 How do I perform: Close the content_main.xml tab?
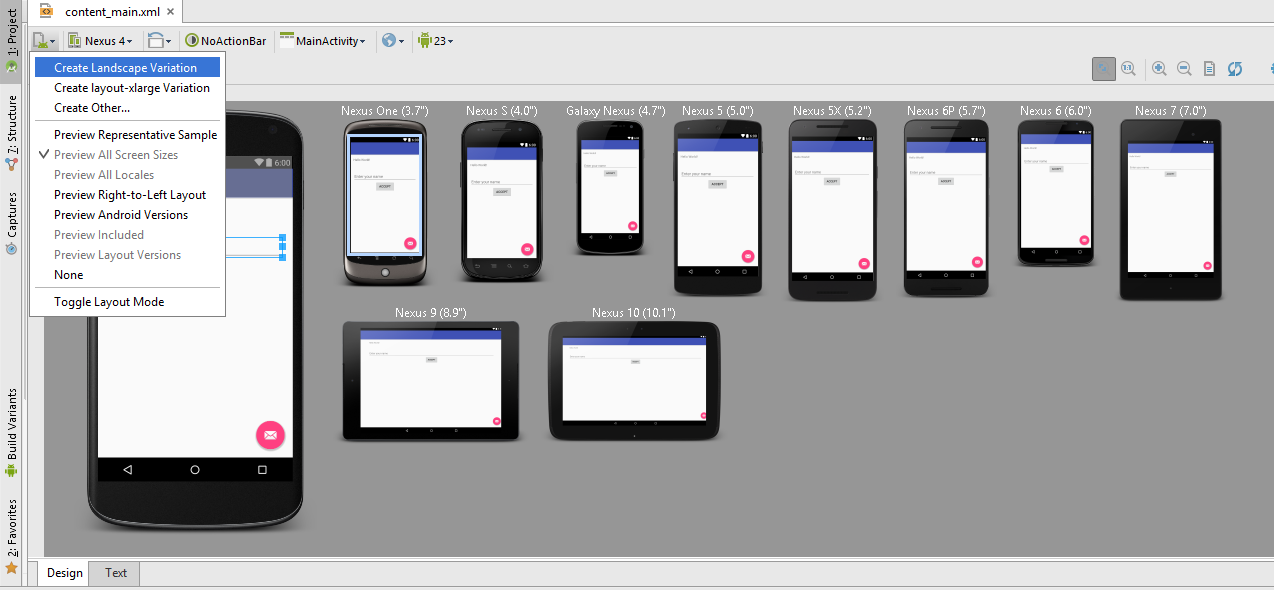click(170, 12)
